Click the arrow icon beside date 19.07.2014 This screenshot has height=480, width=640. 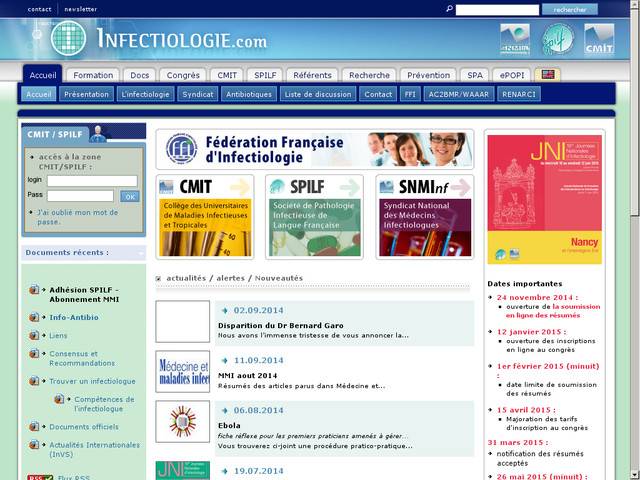pos(224,471)
